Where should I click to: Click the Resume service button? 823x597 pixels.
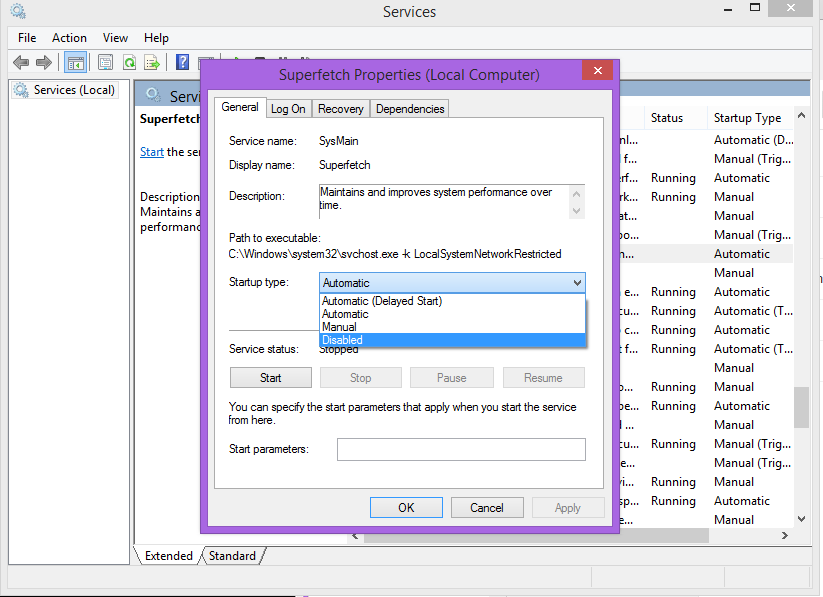click(543, 378)
